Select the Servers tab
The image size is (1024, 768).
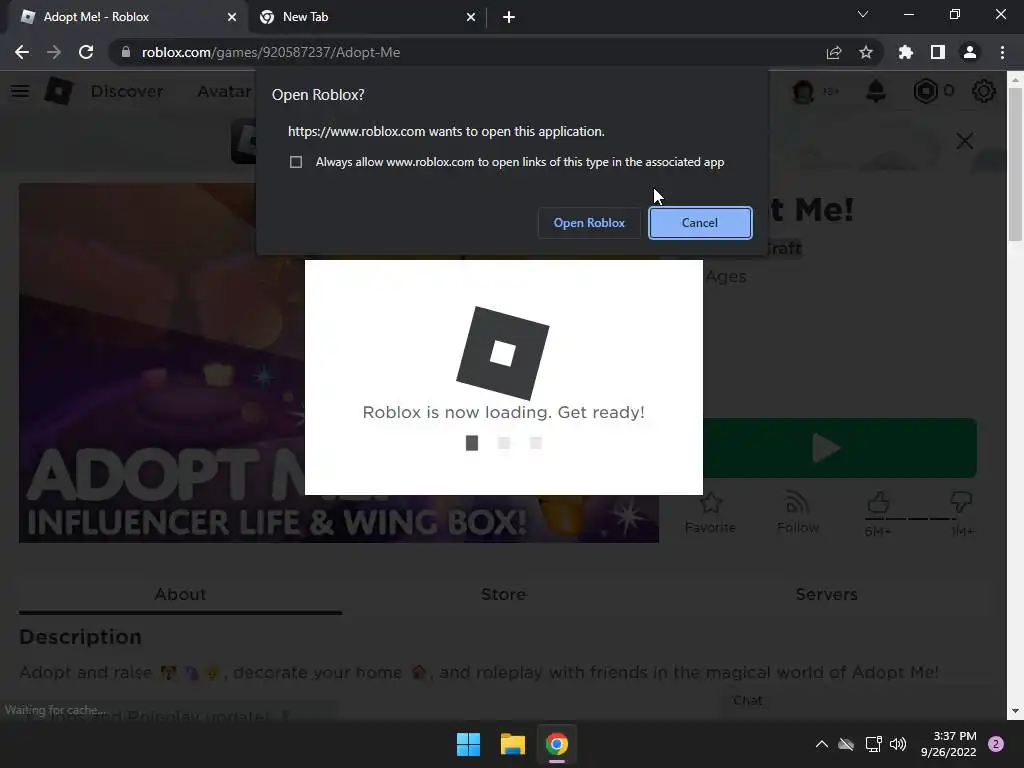tap(826, 594)
